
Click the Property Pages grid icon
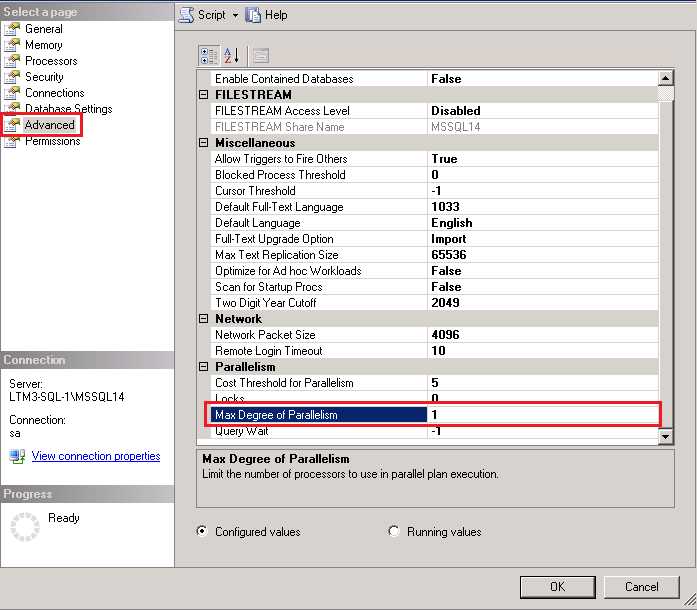(x=260, y=55)
